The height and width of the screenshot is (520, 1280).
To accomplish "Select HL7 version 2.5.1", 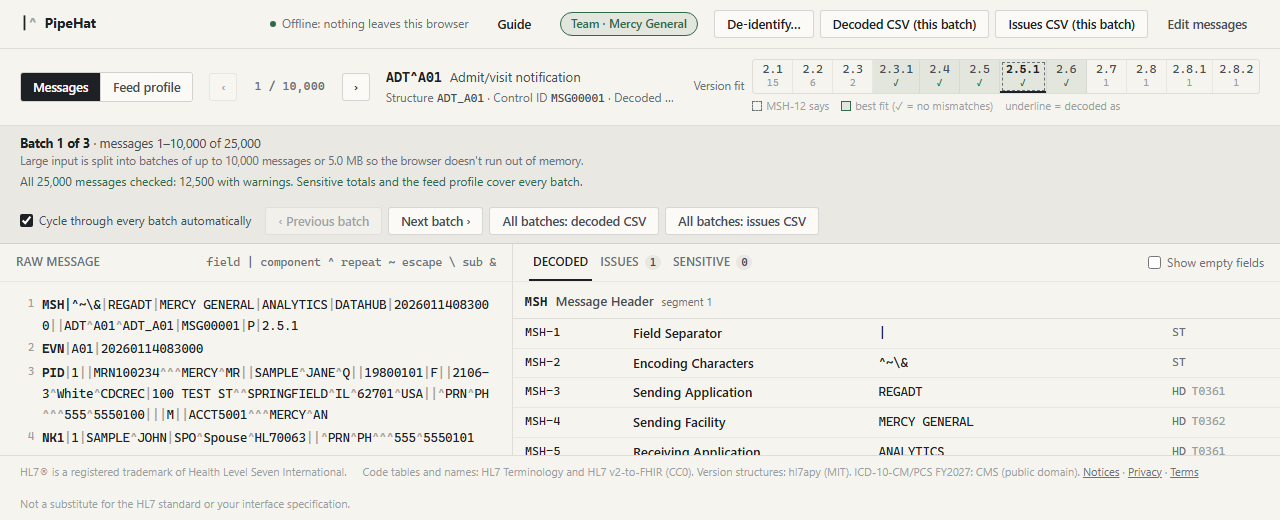I will [1023, 76].
